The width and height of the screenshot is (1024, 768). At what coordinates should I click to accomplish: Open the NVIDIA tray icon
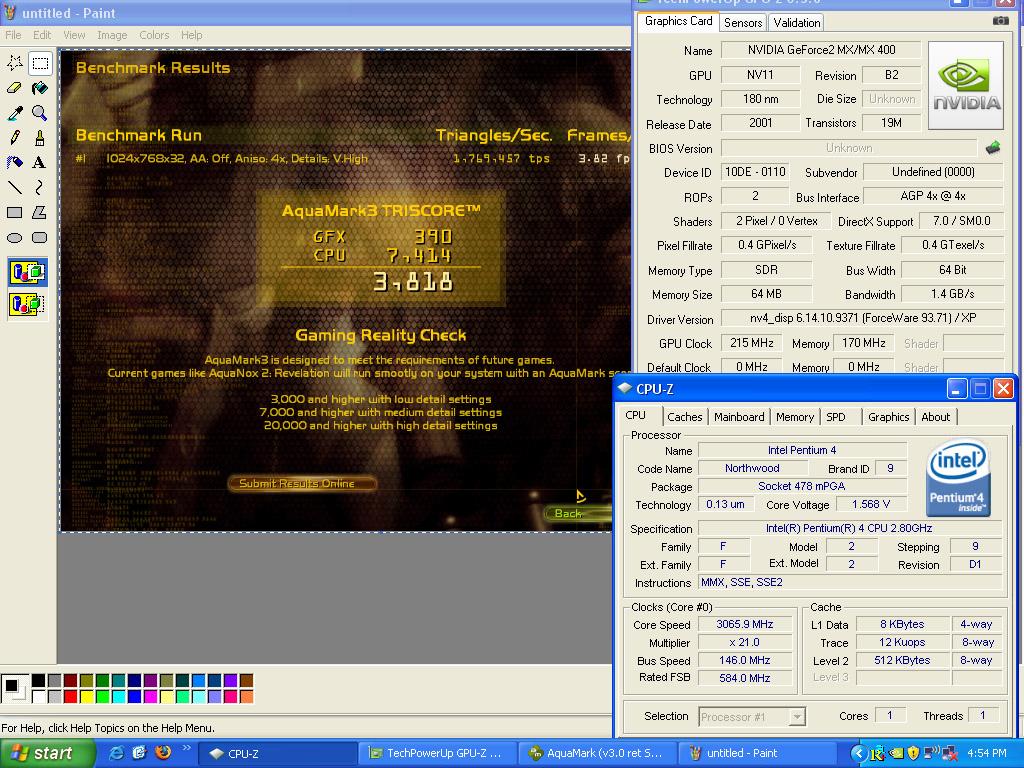(x=897, y=754)
